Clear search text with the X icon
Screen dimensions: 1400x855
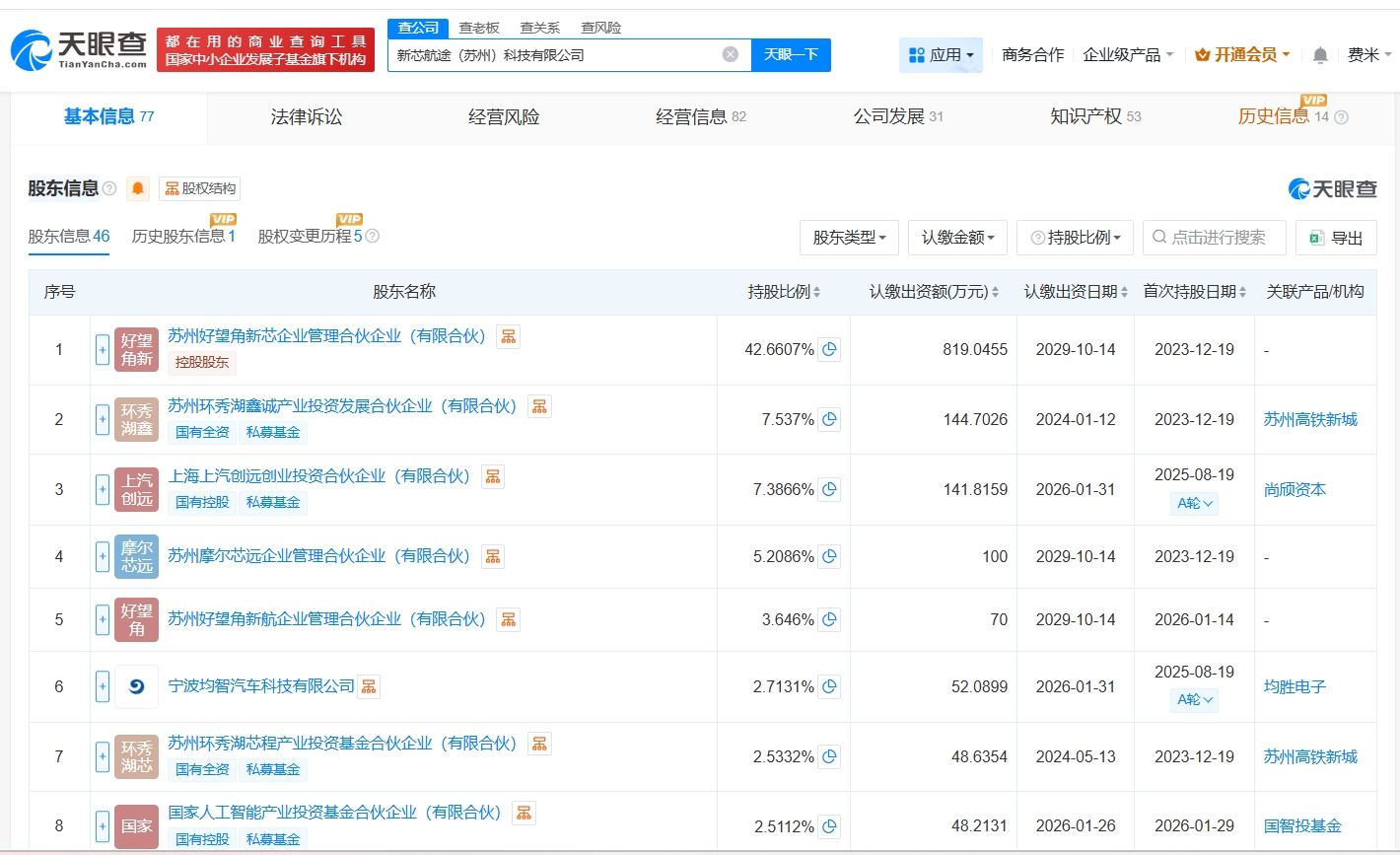point(731,55)
